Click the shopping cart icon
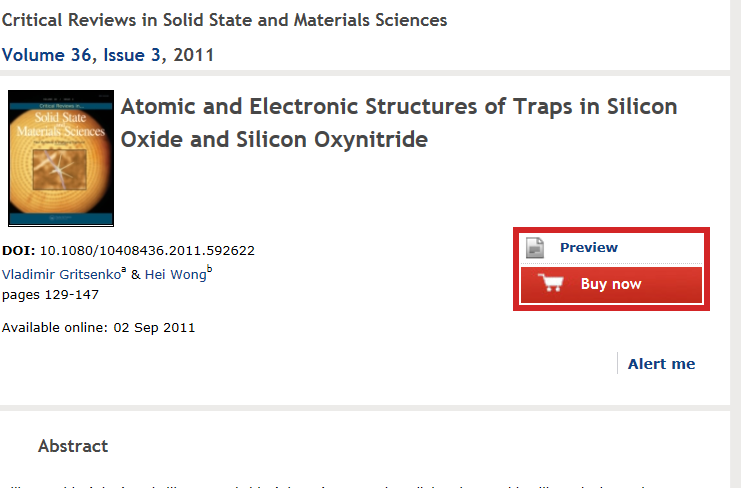This screenshot has width=741, height=488. coord(551,284)
